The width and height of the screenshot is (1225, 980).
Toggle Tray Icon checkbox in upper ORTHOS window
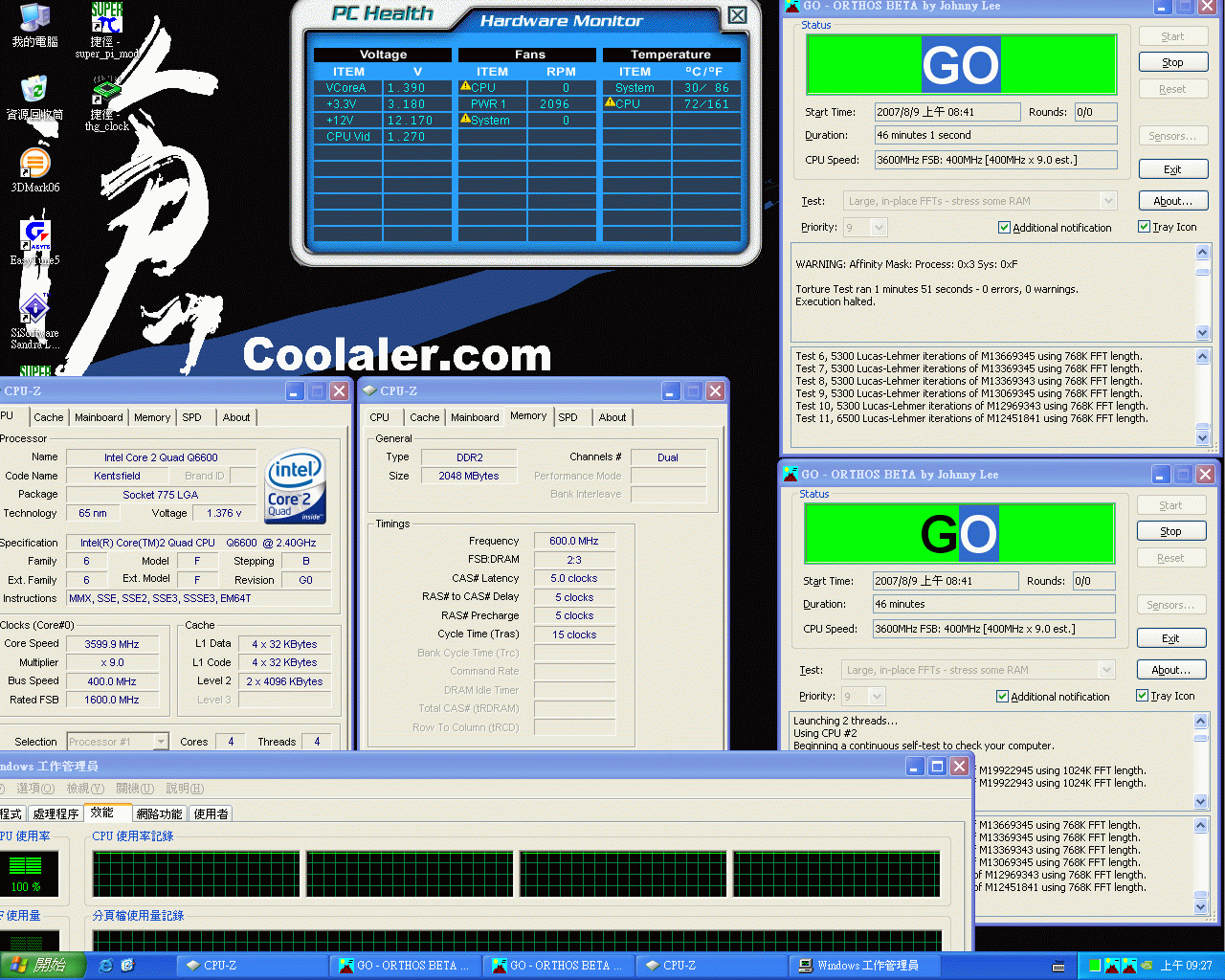(1144, 227)
